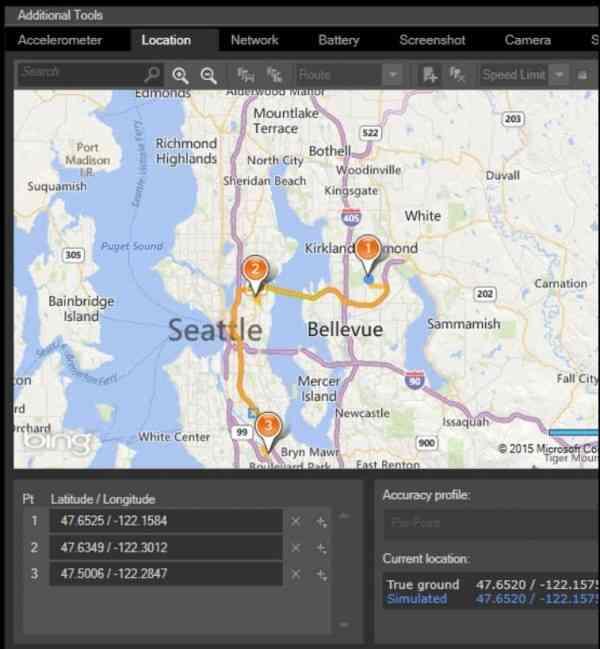Open the Accuracy profile dropdown
The width and height of the screenshot is (600, 649).
[x=490, y=522]
